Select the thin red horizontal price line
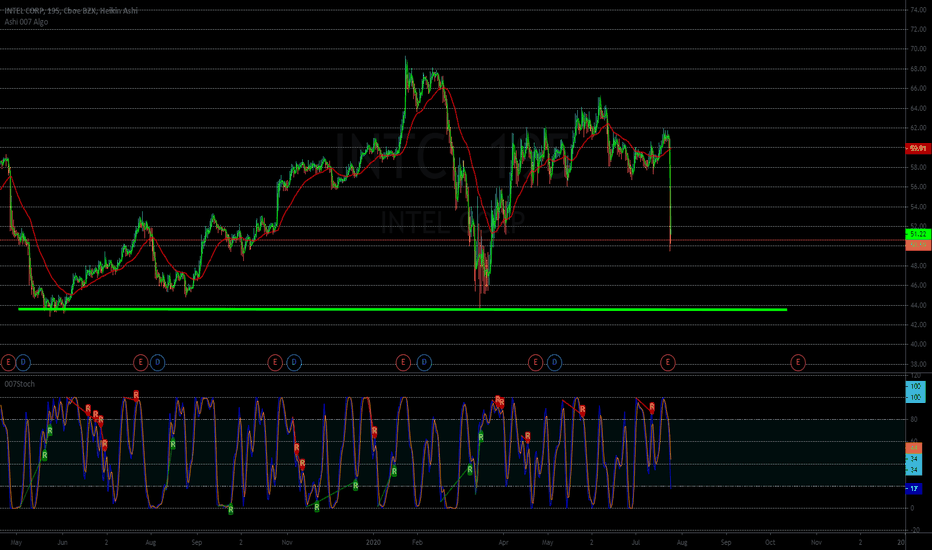Viewport: 932px width, 550px height. coord(452,240)
